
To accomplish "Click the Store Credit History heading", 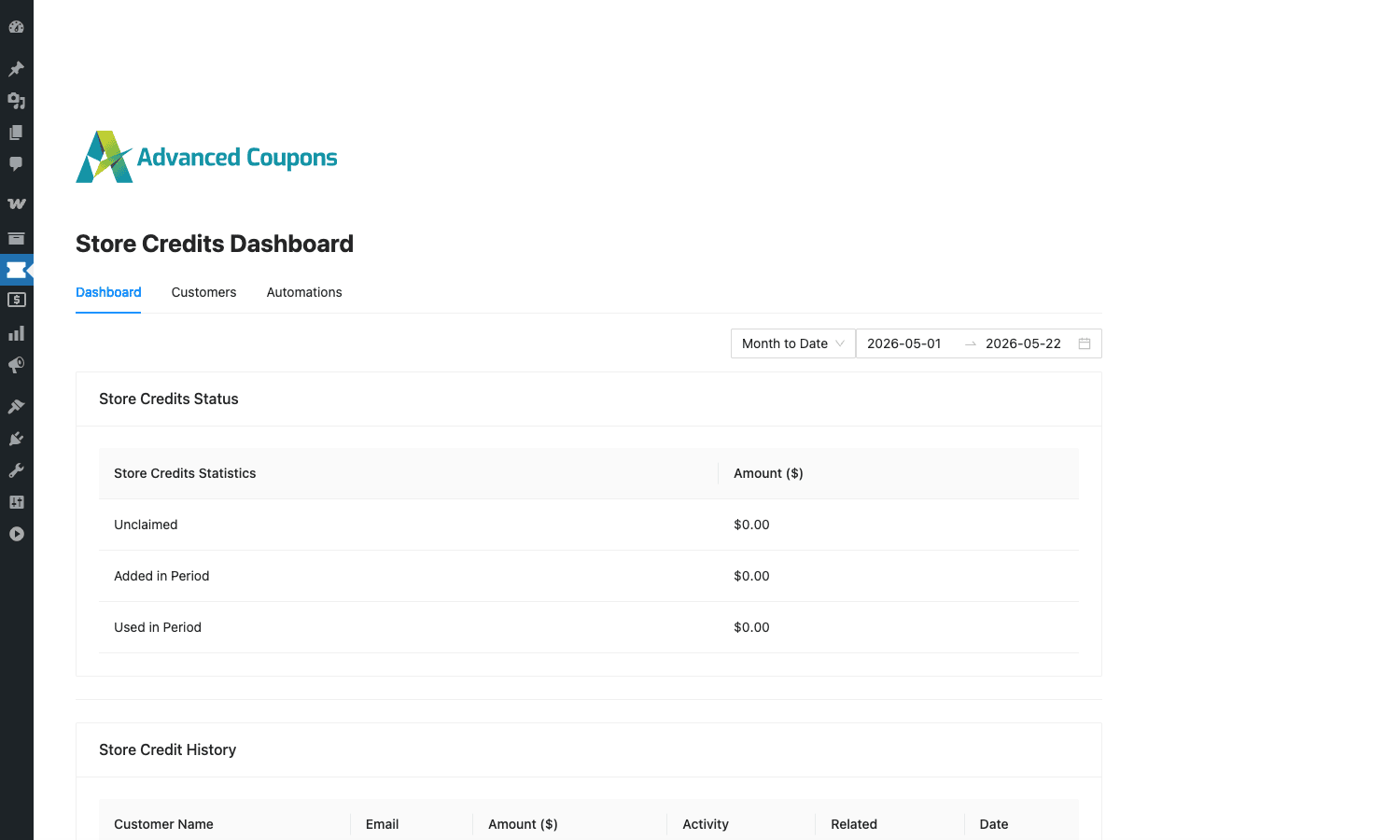I will 168,749.
